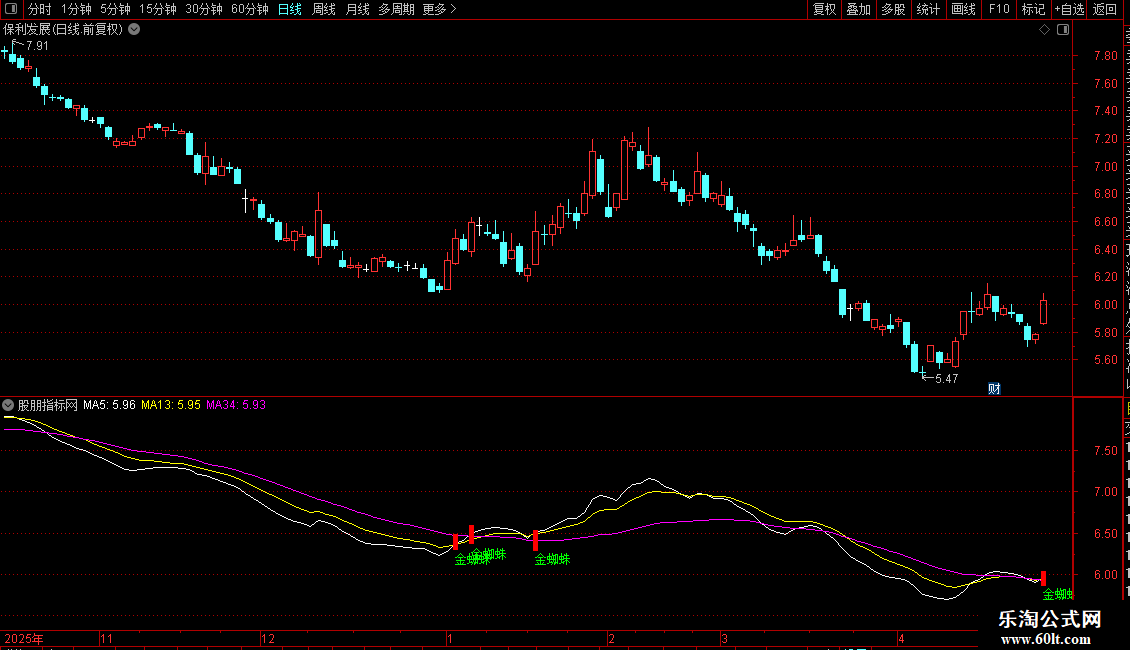The height and width of the screenshot is (650, 1130).
Task: Click the 叠加 overlay button
Action: (858, 9)
